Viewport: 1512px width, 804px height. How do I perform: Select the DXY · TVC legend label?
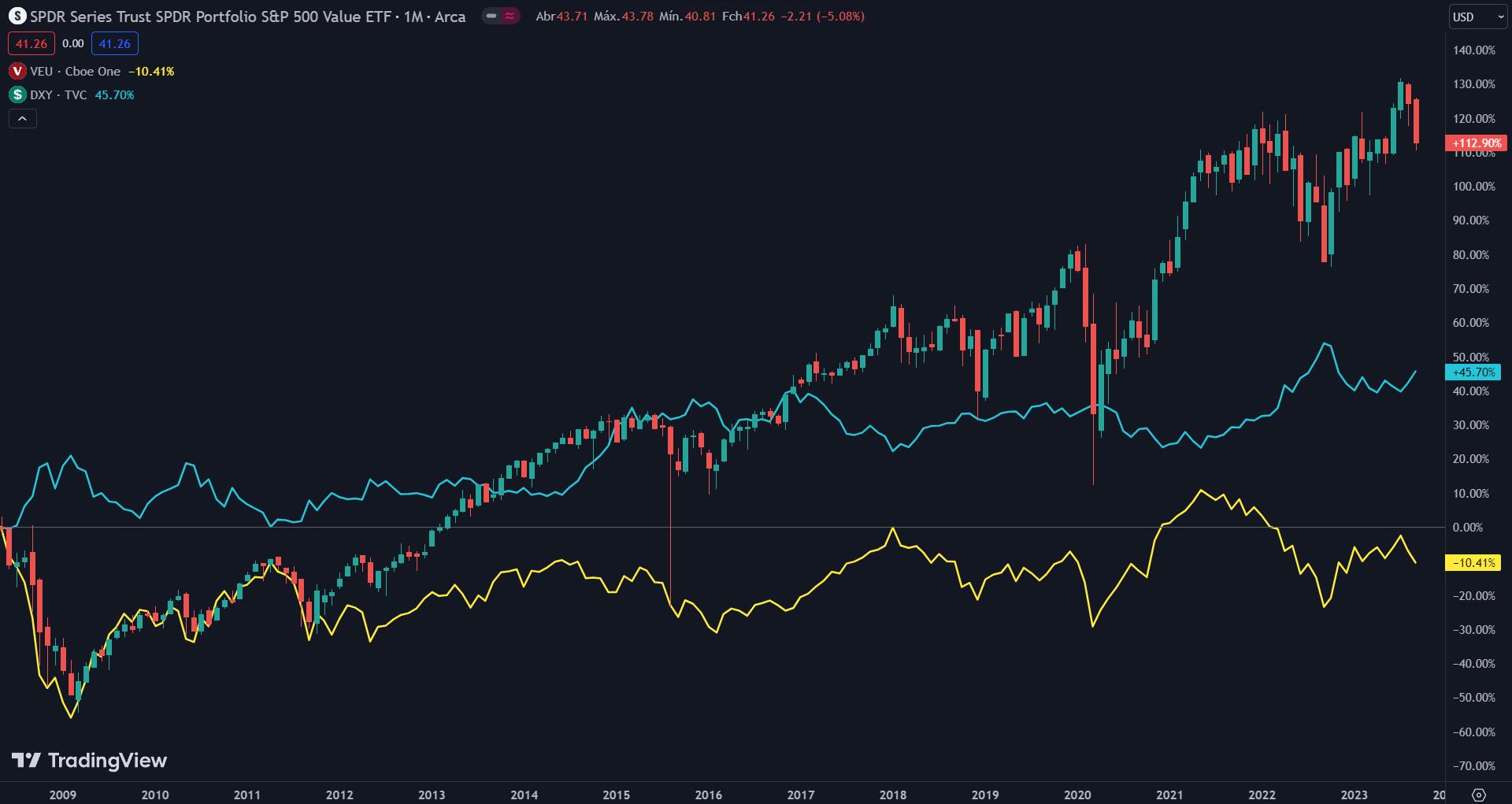tap(58, 94)
